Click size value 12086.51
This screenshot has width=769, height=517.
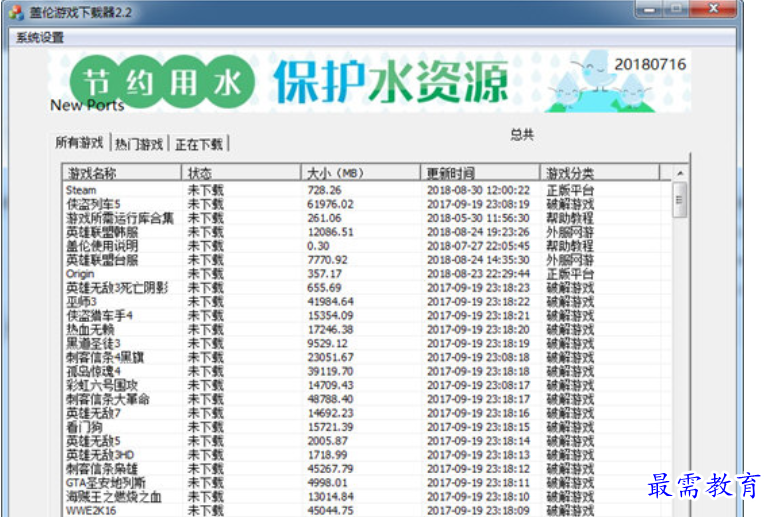331,232
